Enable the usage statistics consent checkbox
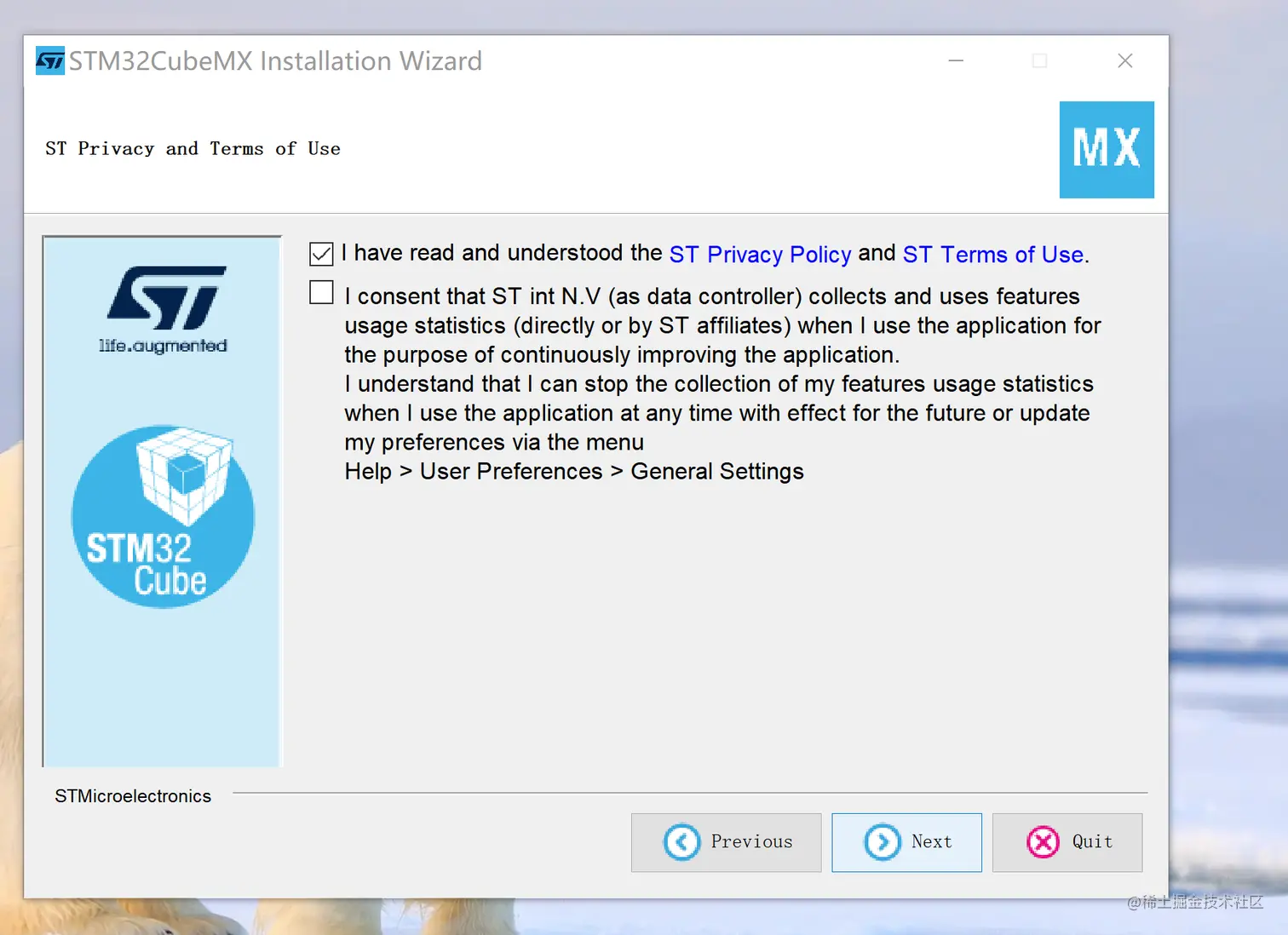The width and height of the screenshot is (1288, 935). point(321,293)
